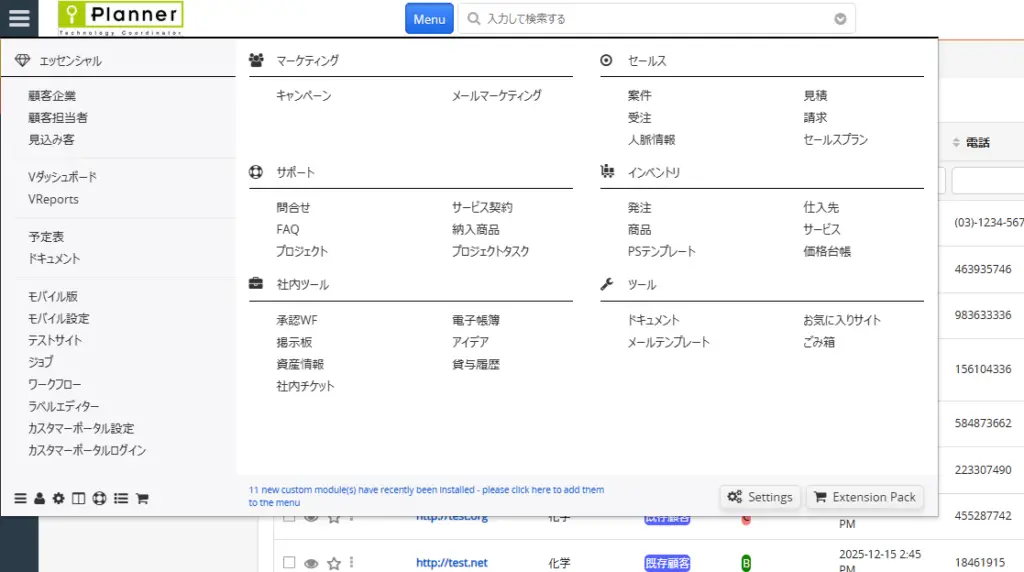Click the life ring icon in menu footer
Image resolution: width=1024 pixels, height=572 pixels.
pos(99,498)
